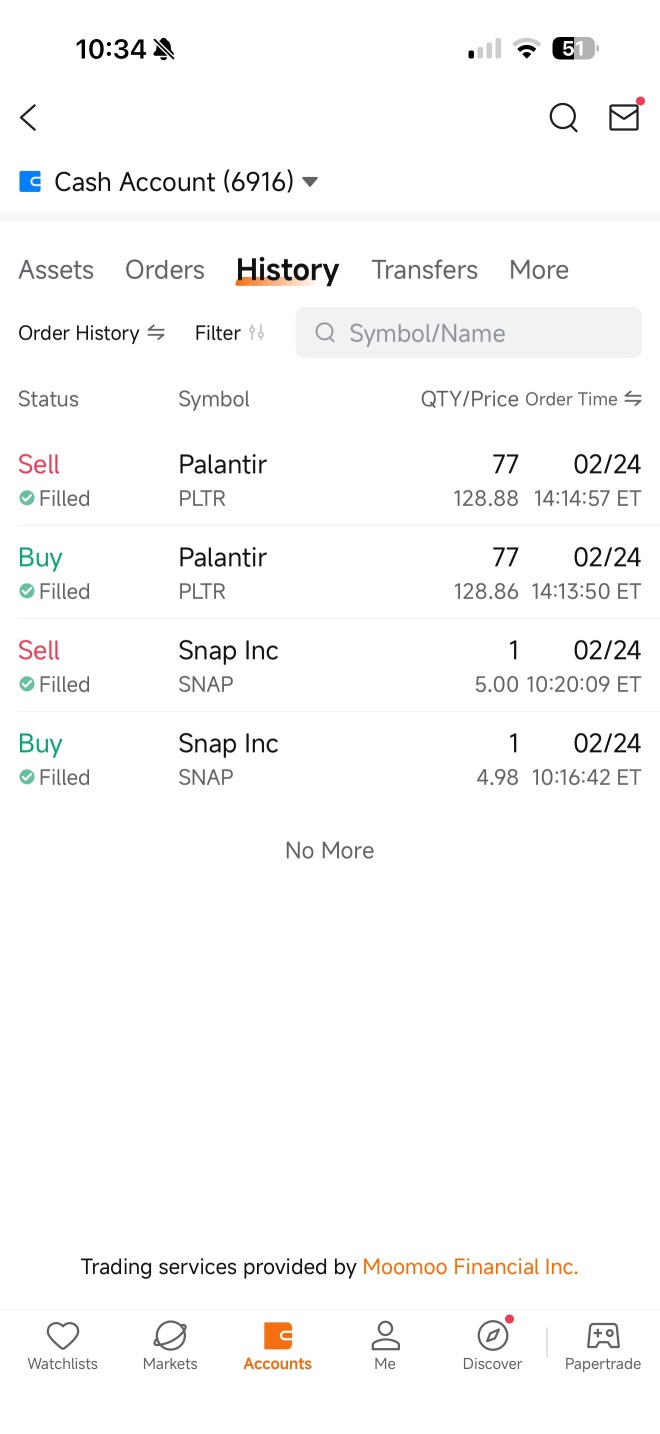Open Watchlists heart icon

63,1336
